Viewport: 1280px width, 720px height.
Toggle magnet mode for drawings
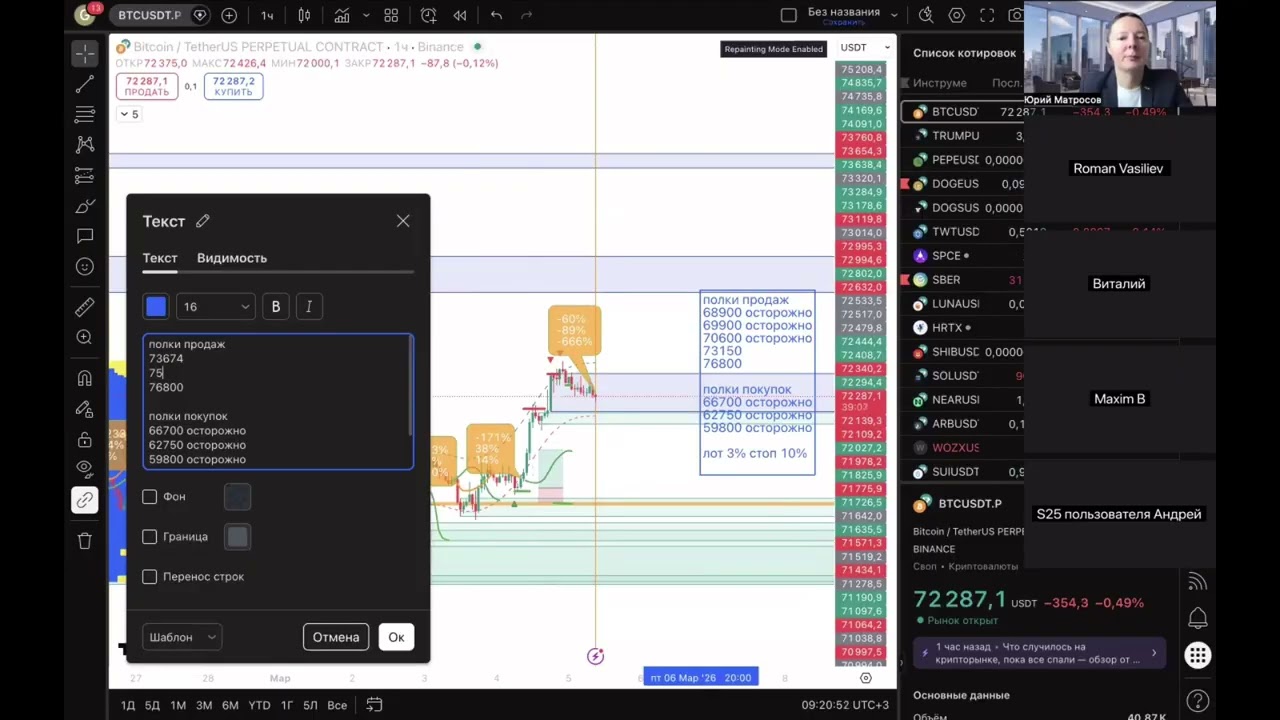pos(85,378)
